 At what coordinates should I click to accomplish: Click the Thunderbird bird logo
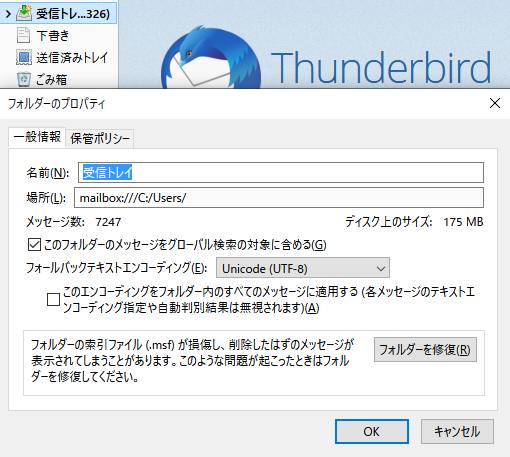(211, 57)
